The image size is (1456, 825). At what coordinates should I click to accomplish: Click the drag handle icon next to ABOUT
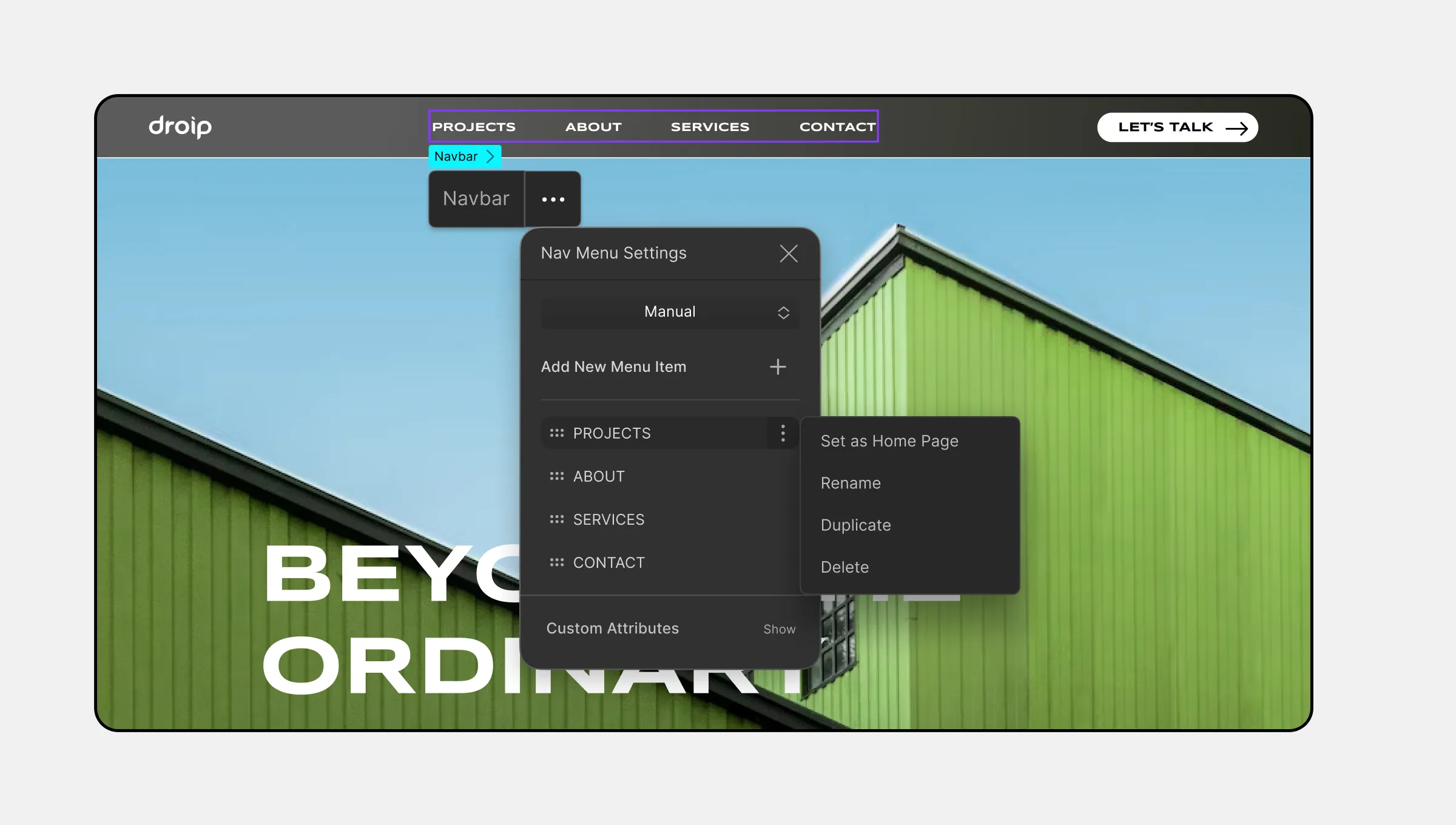pos(556,475)
